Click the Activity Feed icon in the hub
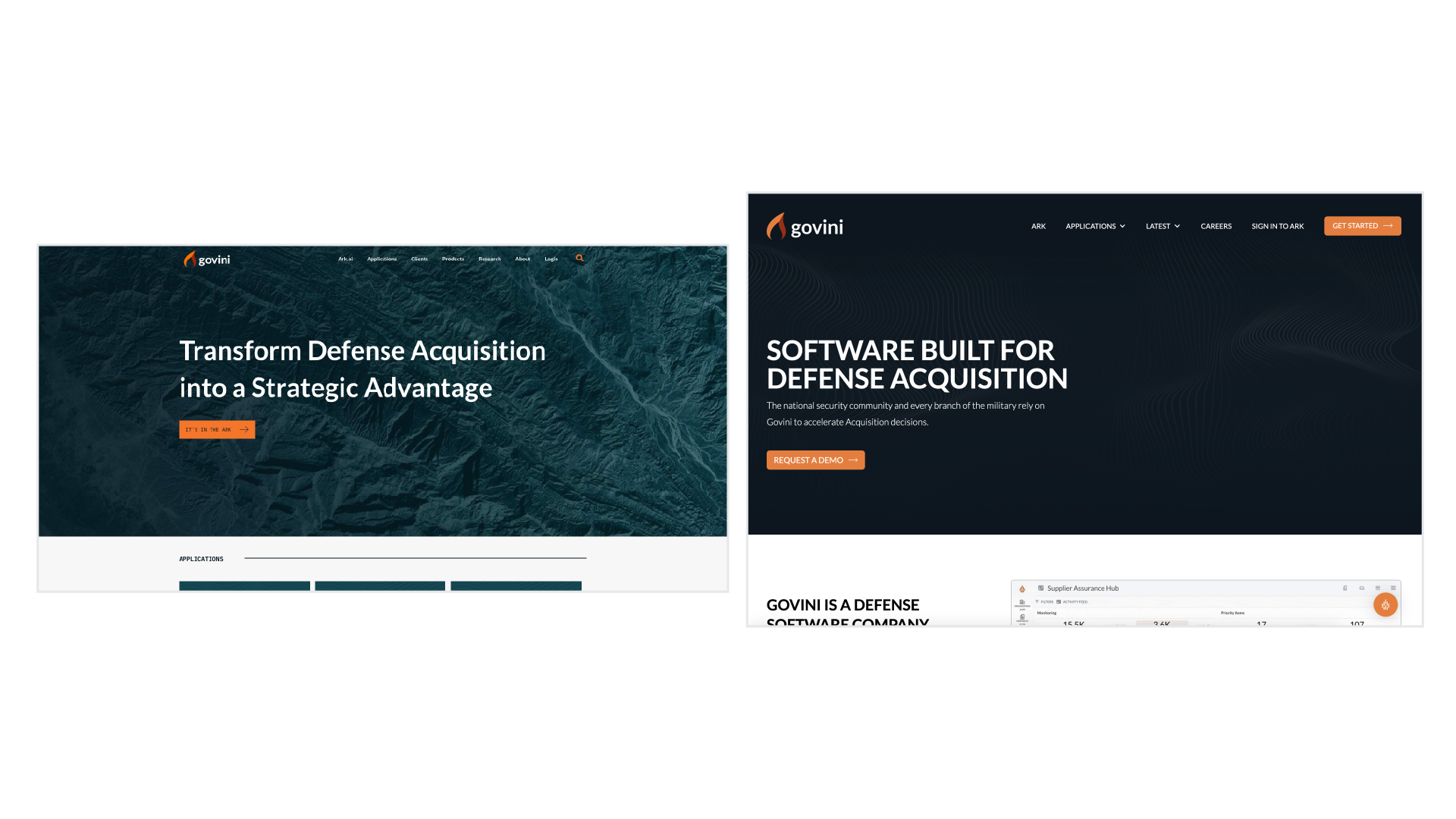1456x819 pixels. (x=1059, y=601)
